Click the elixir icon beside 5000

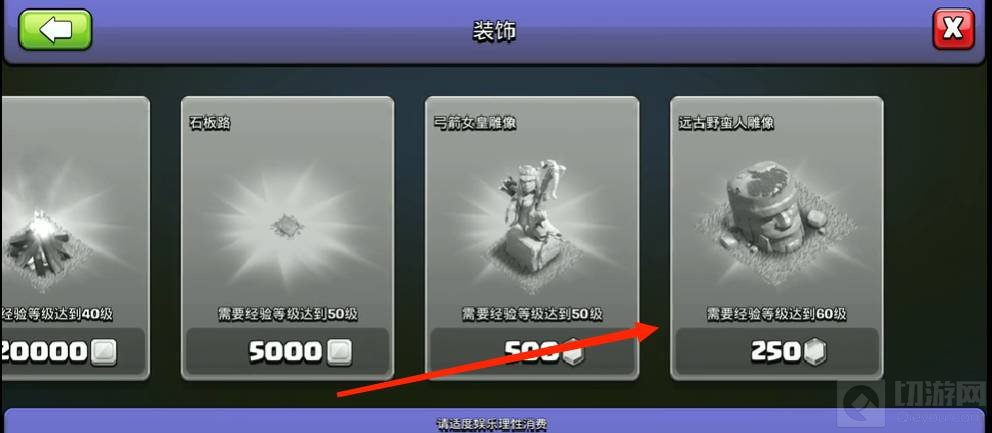point(338,352)
